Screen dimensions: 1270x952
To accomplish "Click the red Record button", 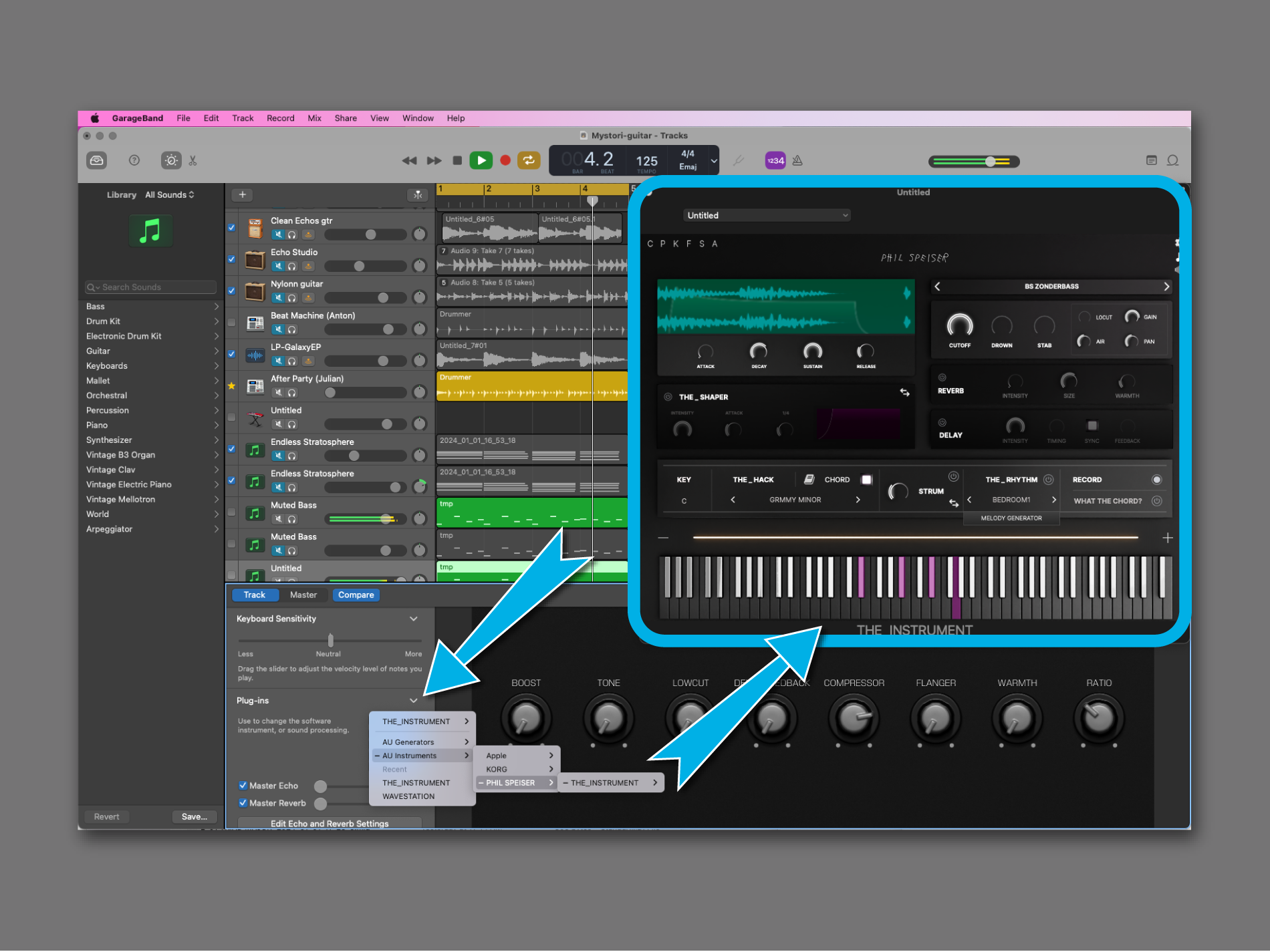I will pos(505,160).
